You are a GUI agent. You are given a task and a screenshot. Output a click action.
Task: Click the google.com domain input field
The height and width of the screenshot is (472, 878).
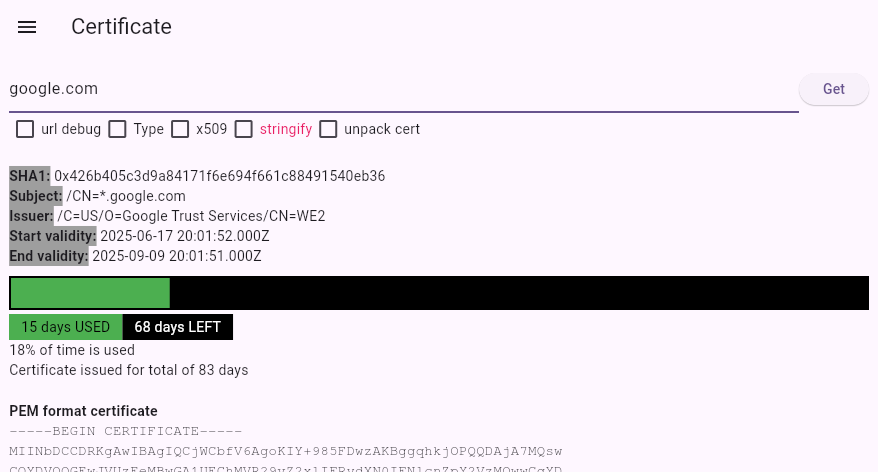click(x=400, y=89)
